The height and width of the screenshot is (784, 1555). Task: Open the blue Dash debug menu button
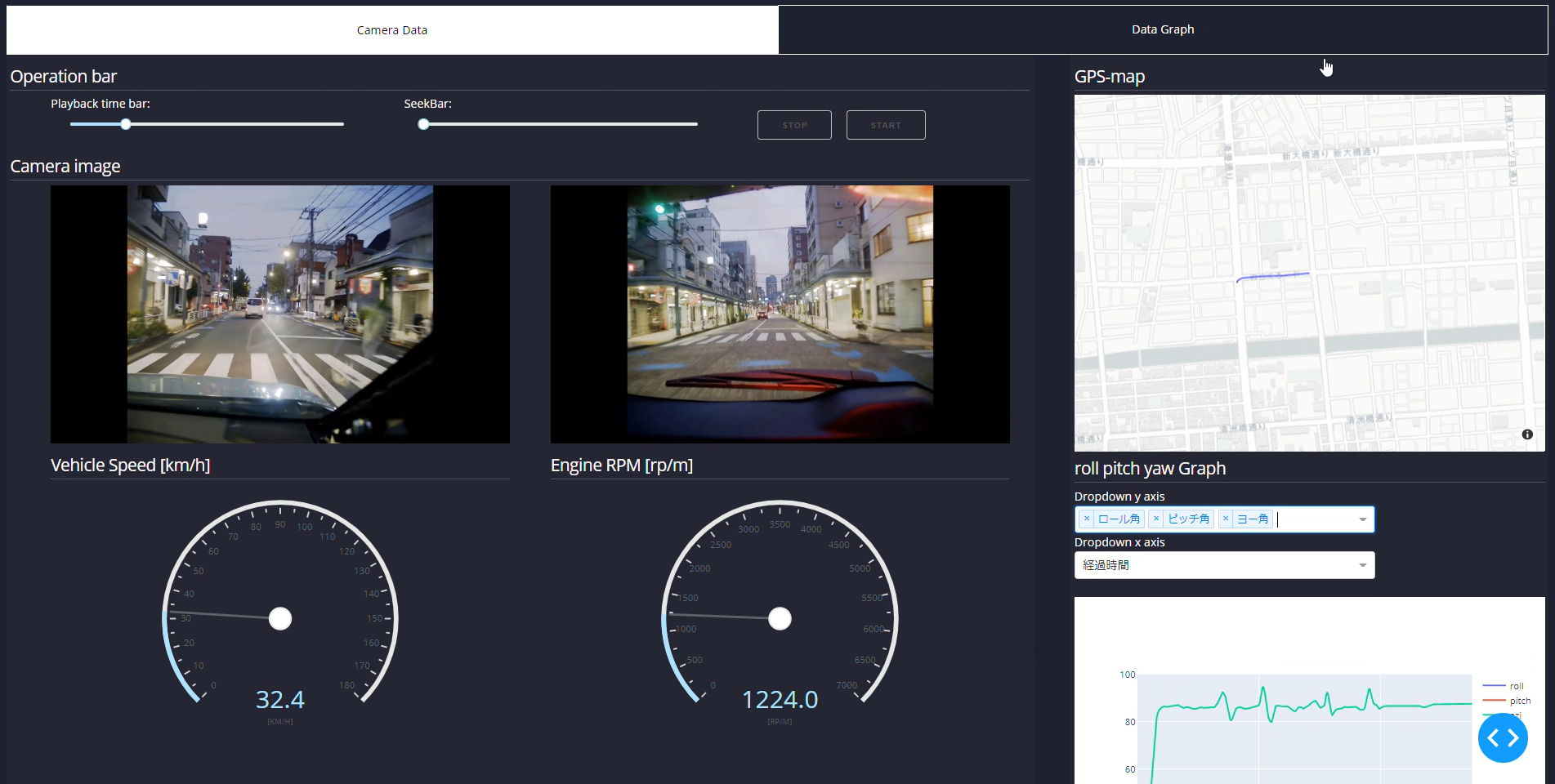[1502, 737]
